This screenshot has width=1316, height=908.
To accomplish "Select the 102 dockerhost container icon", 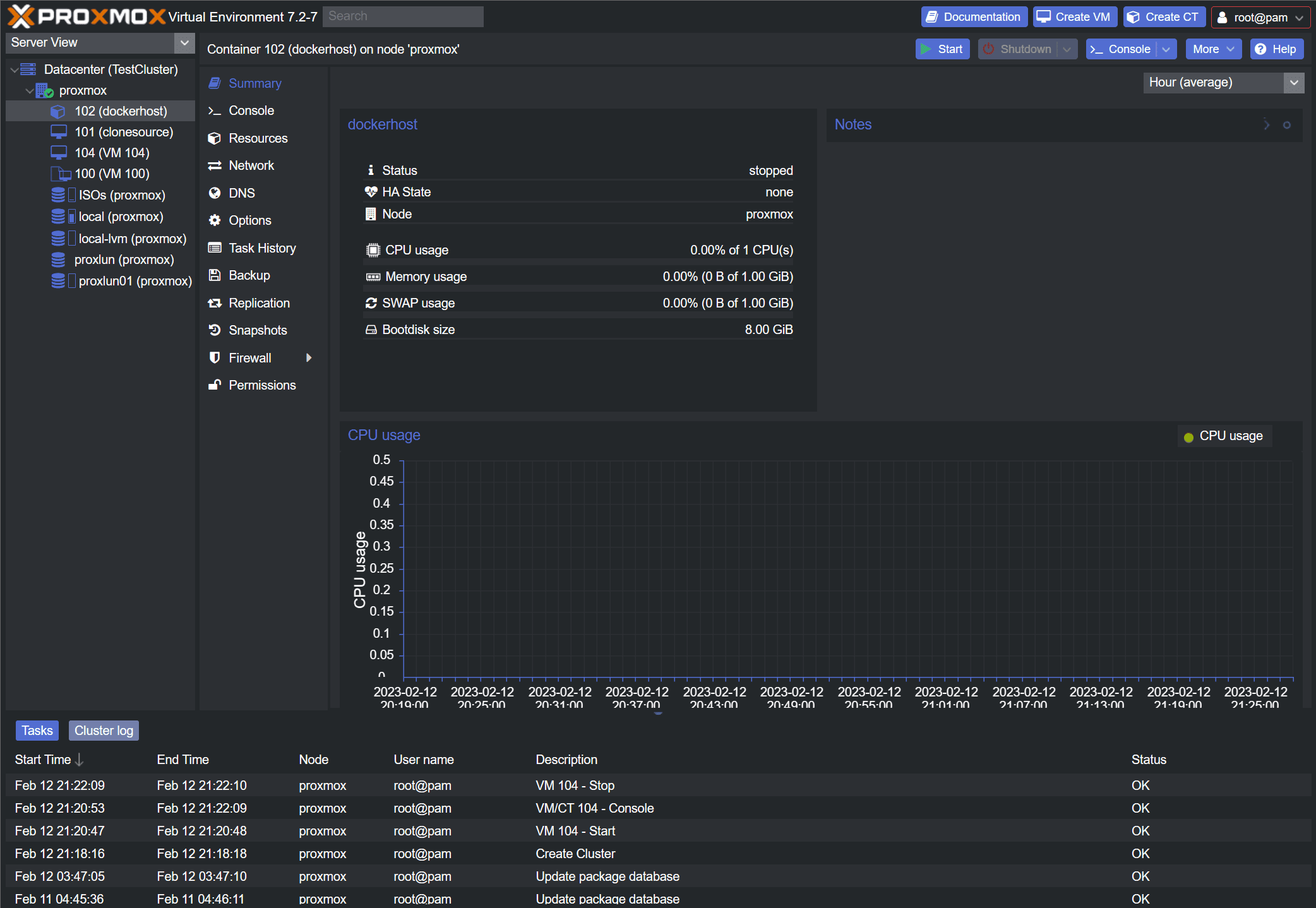I will click(x=58, y=112).
